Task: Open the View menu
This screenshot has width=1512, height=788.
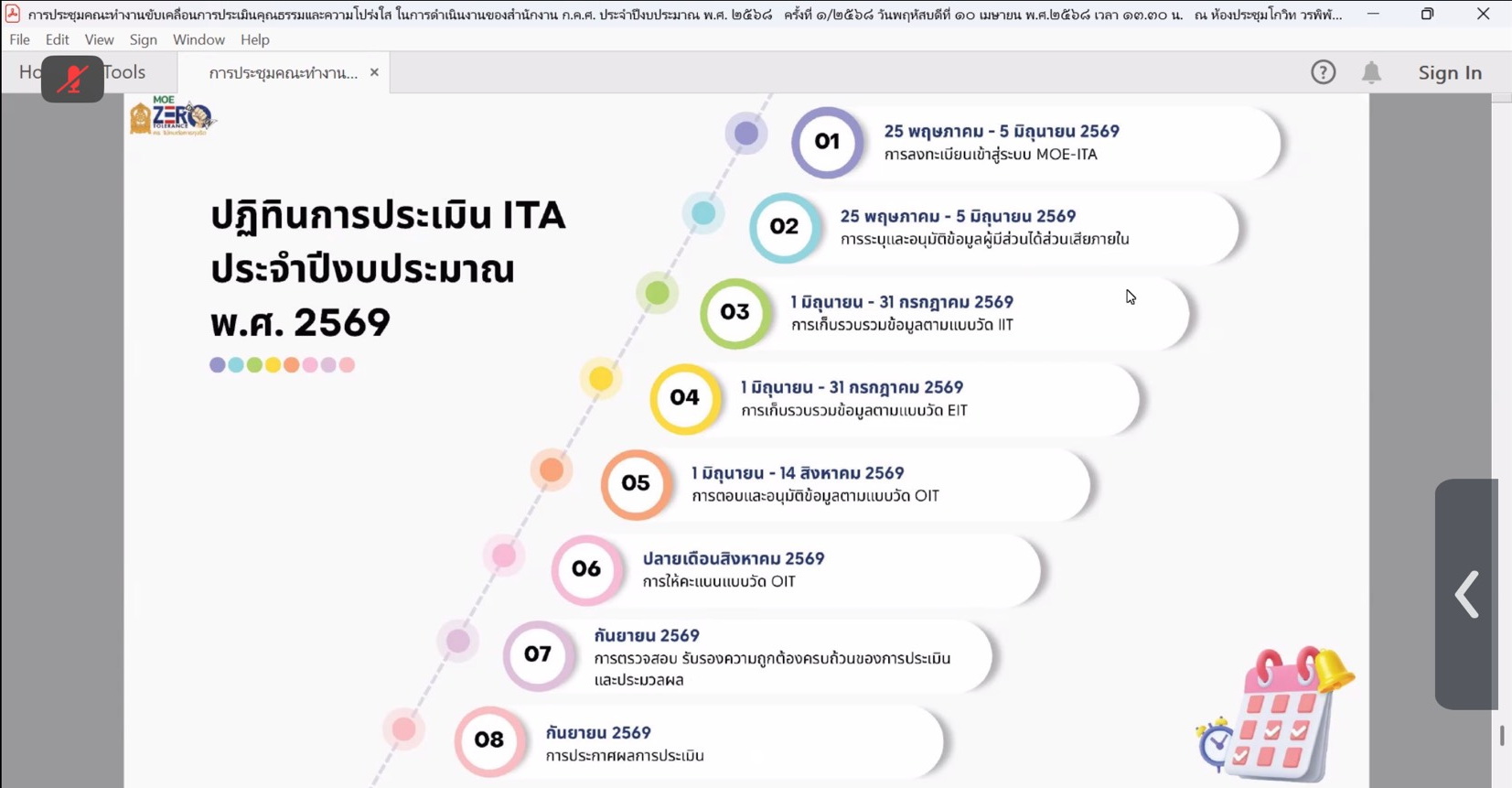Action: [99, 39]
